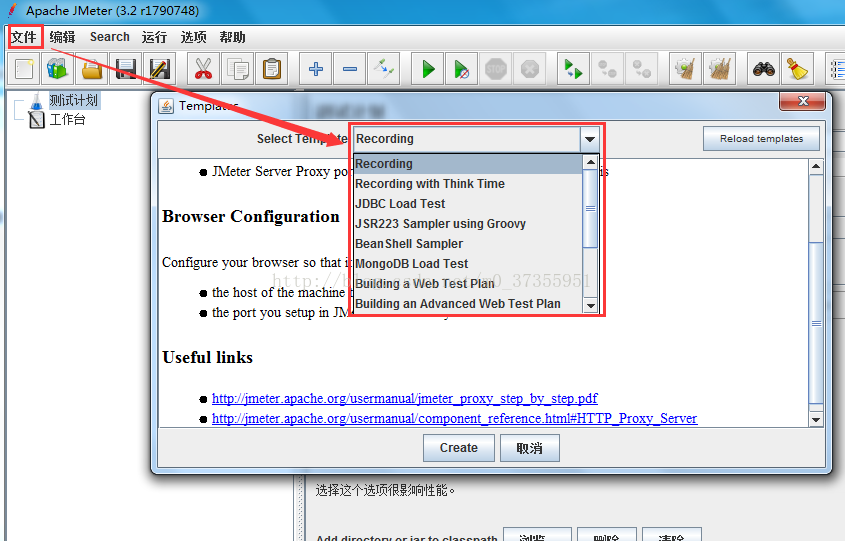
Task: Open the 文件 menu
Action: tap(24, 37)
